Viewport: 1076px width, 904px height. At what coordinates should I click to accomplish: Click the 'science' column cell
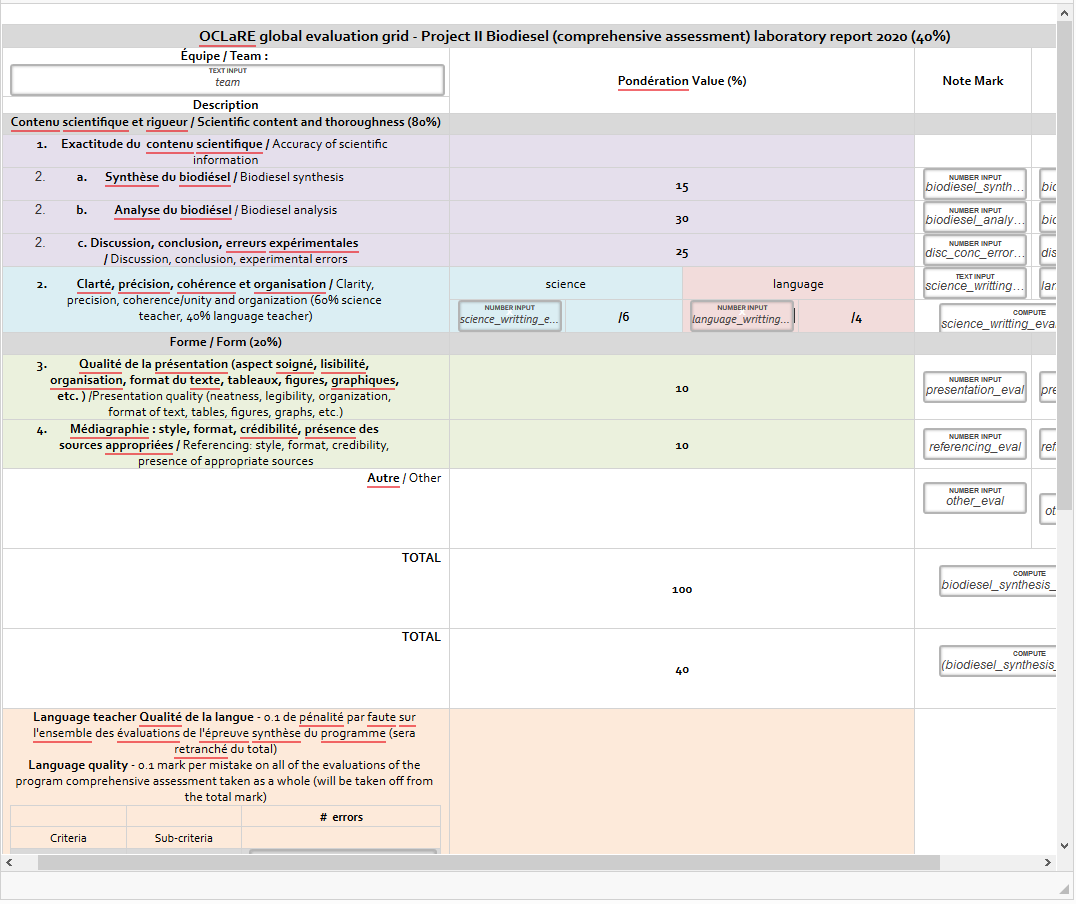(x=565, y=283)
